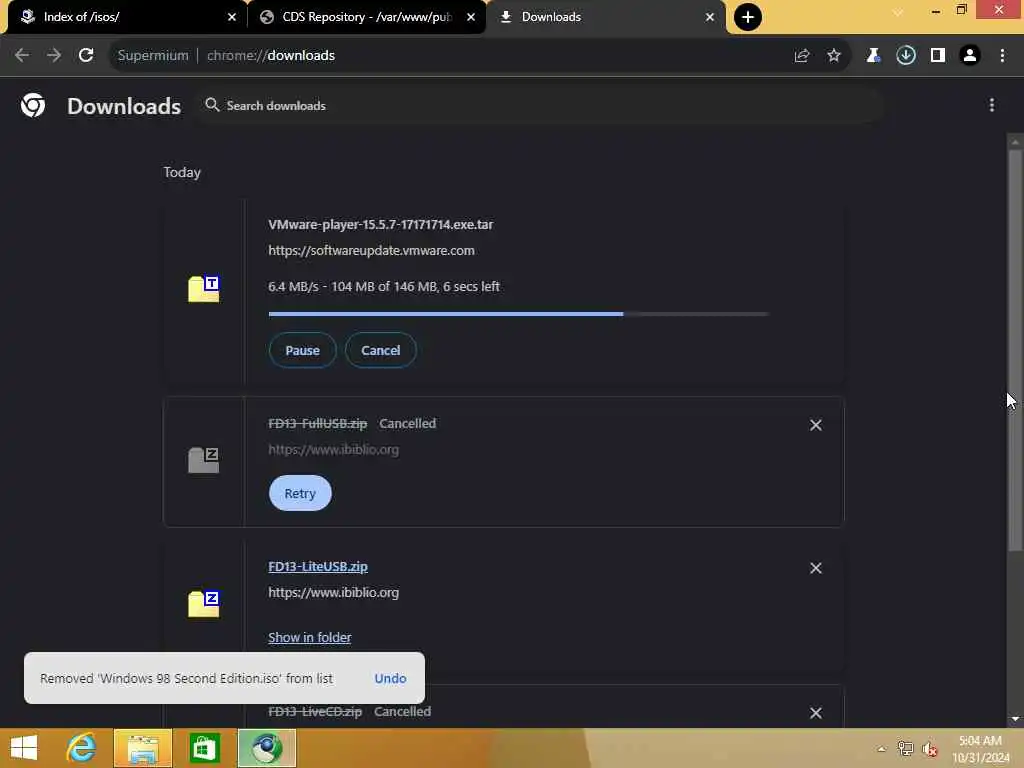Click the search magnifier icon
The height and width of the screenshot is (768, 1024).
(212, 105)
